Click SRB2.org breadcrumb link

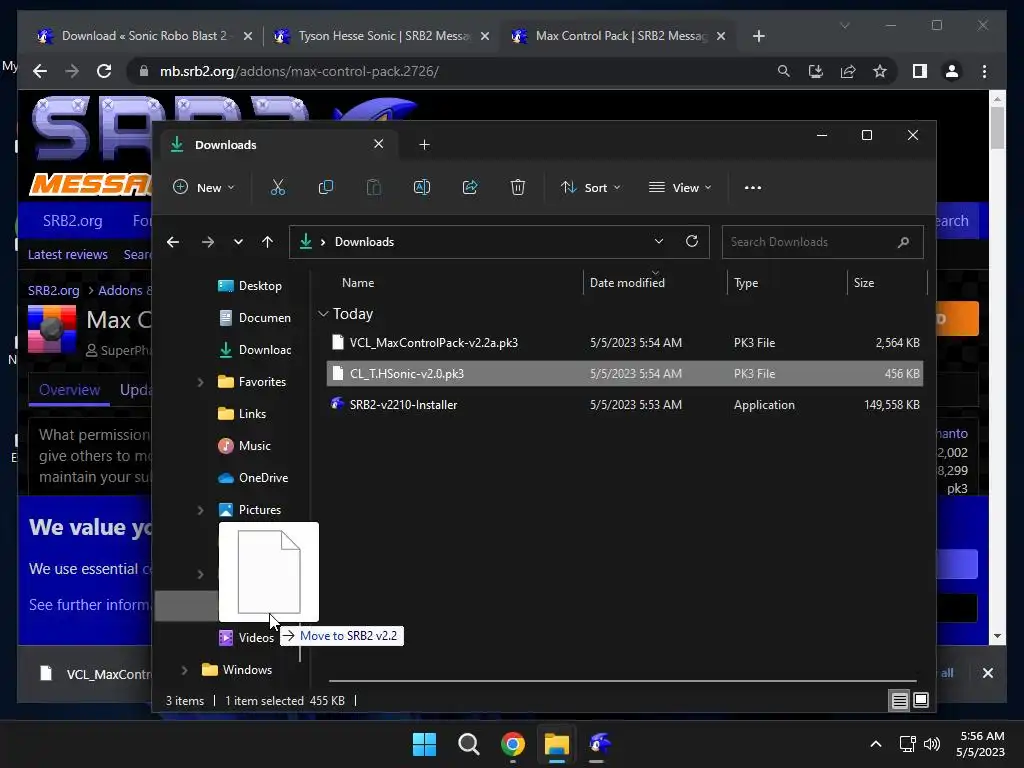click(54, 291)
